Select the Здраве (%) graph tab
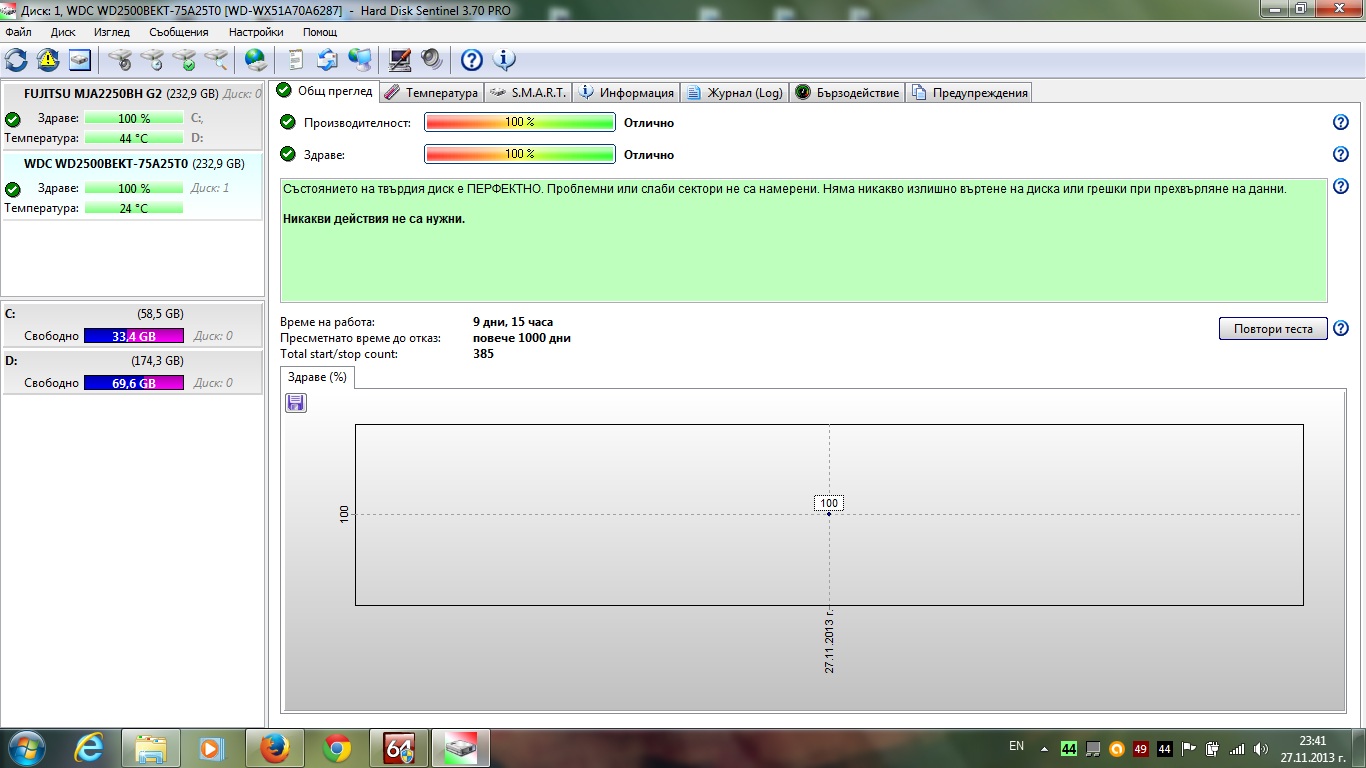 [x=317, y=377]
